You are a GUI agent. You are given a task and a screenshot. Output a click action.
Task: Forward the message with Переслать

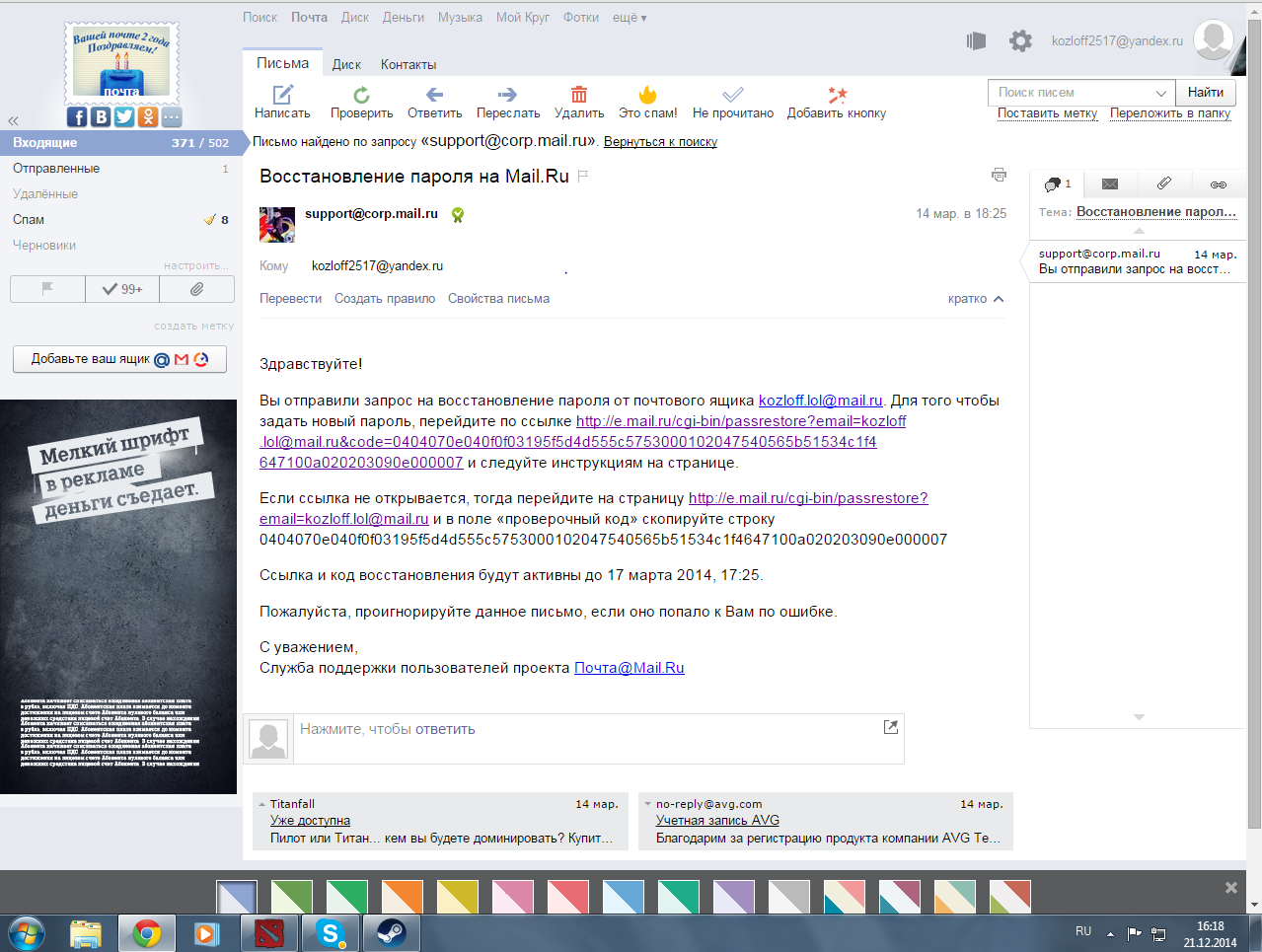coord(508,103)
